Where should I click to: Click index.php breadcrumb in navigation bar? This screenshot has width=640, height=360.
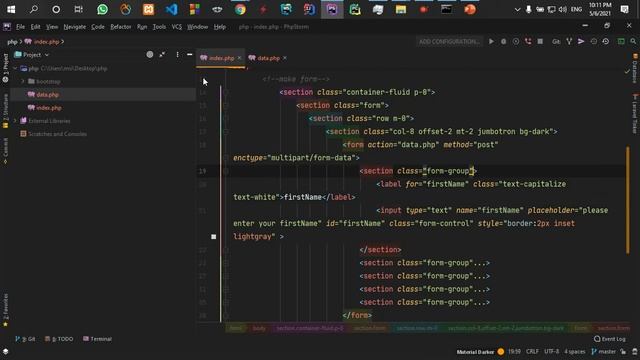42,42
